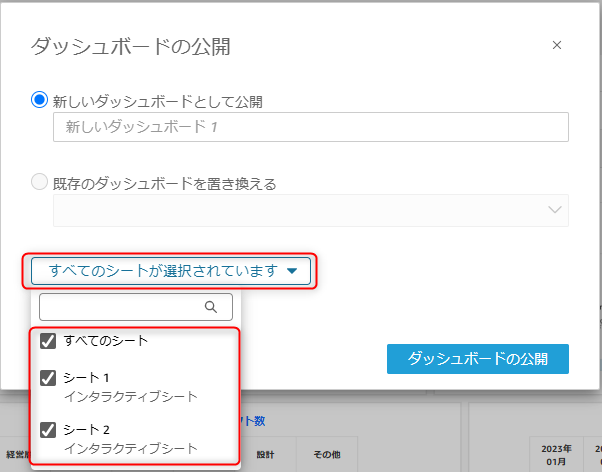Open the existing dashboard selection list

[310, 210]
